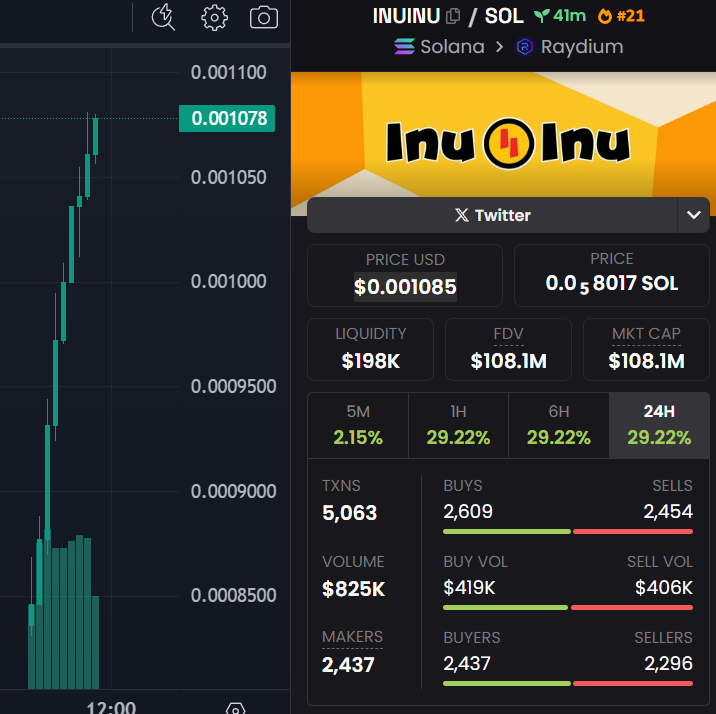Click the VOLUME value $825K
Image resolution: width=716 pixels, height=714 pixels.
pos(353,588)
